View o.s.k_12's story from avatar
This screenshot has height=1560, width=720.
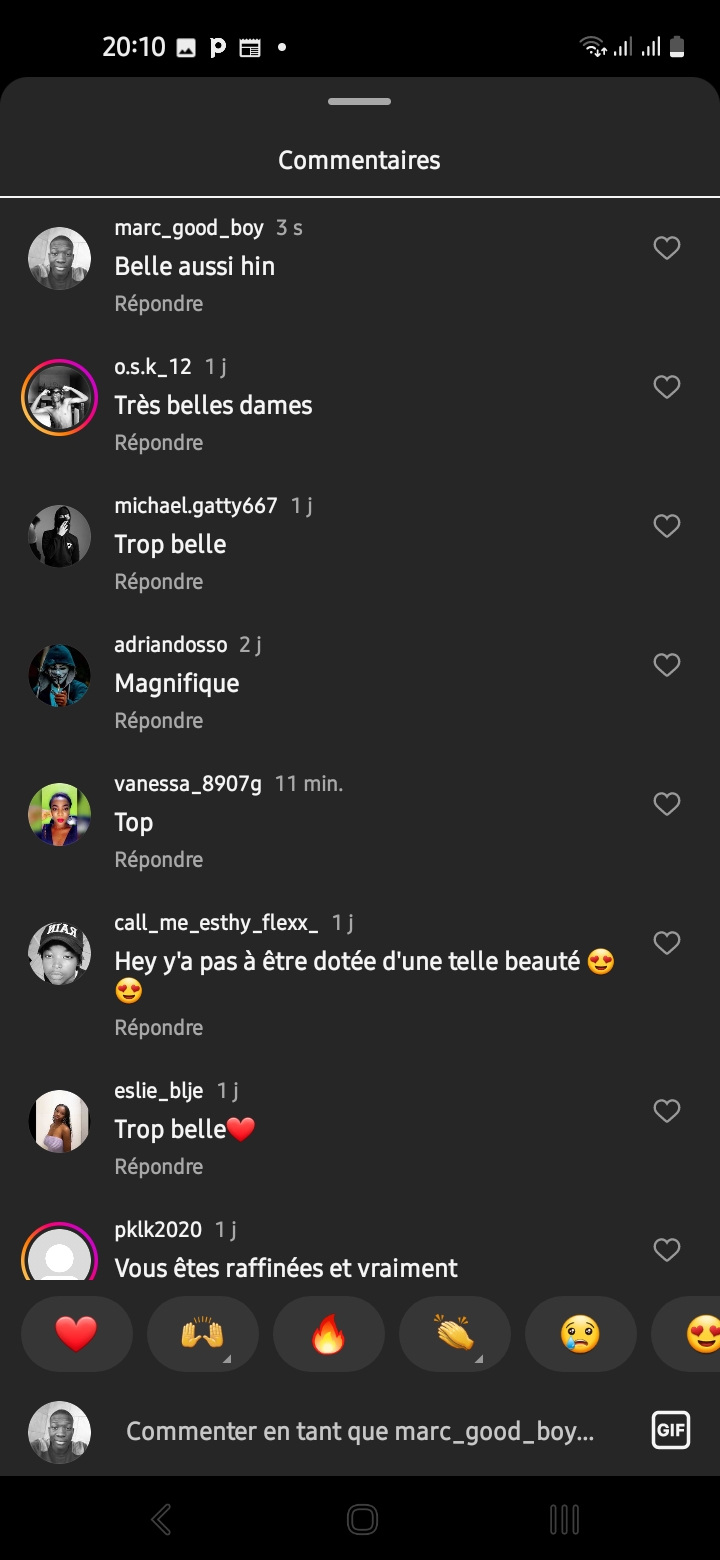59,397
